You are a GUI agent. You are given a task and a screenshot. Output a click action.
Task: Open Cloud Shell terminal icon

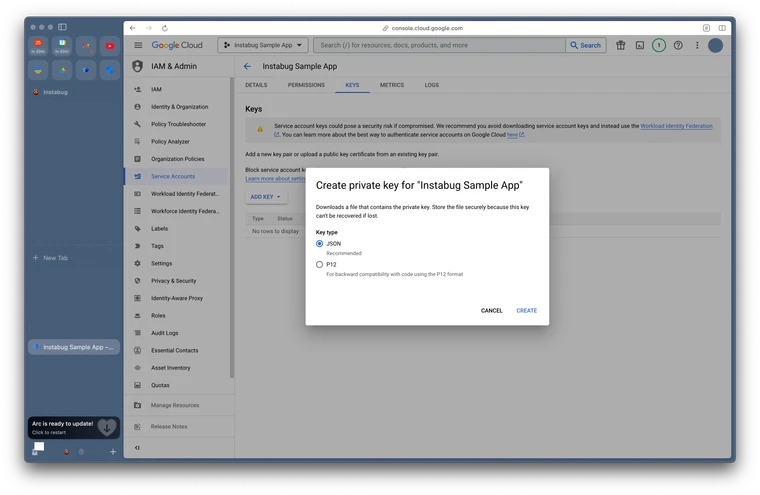click(639, 45)
